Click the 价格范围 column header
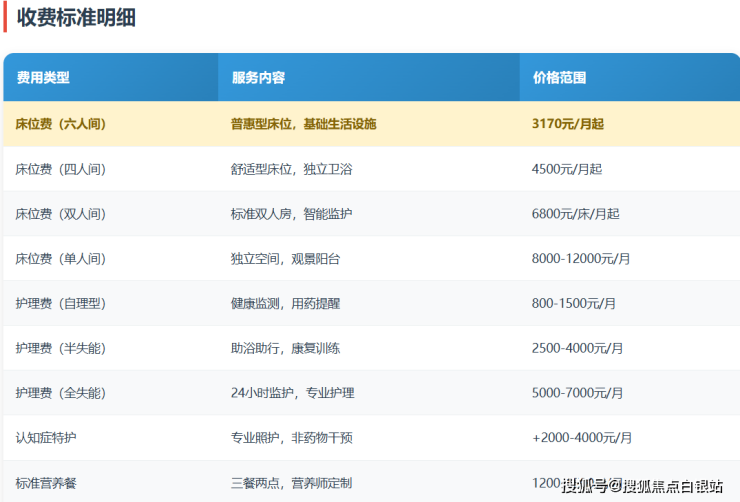This screenshot has width=740, height=502. [559, 77]
